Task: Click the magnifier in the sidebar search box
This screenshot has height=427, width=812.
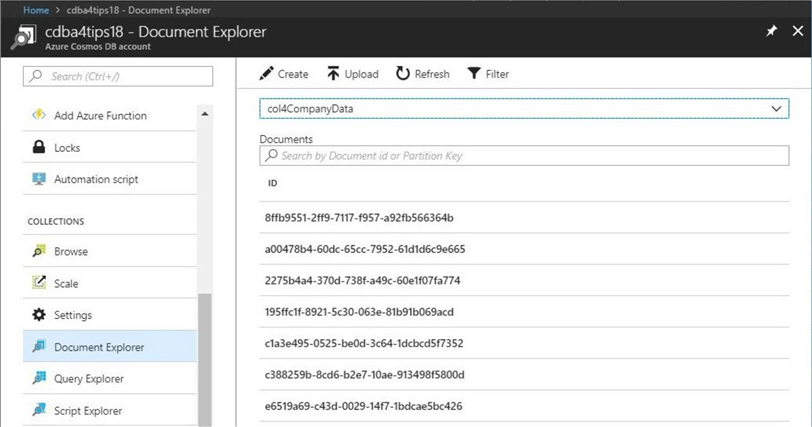Action: pyautogui.click(x=35, y=76)
